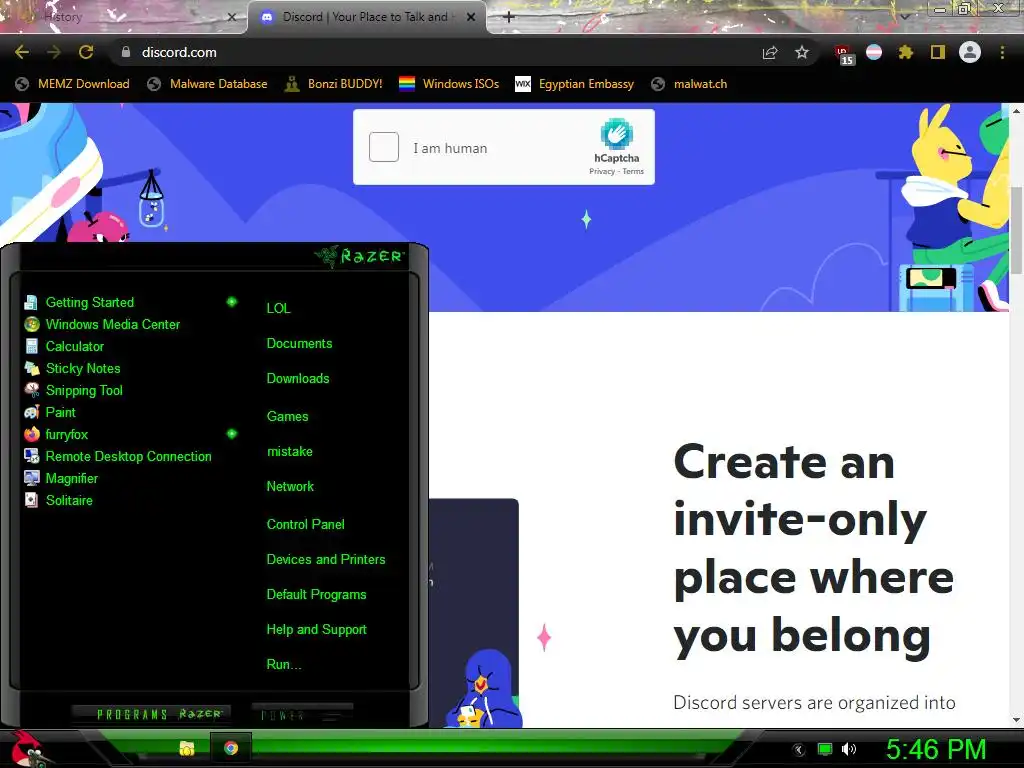Show hidden tray icons arrow

point(798,750)
